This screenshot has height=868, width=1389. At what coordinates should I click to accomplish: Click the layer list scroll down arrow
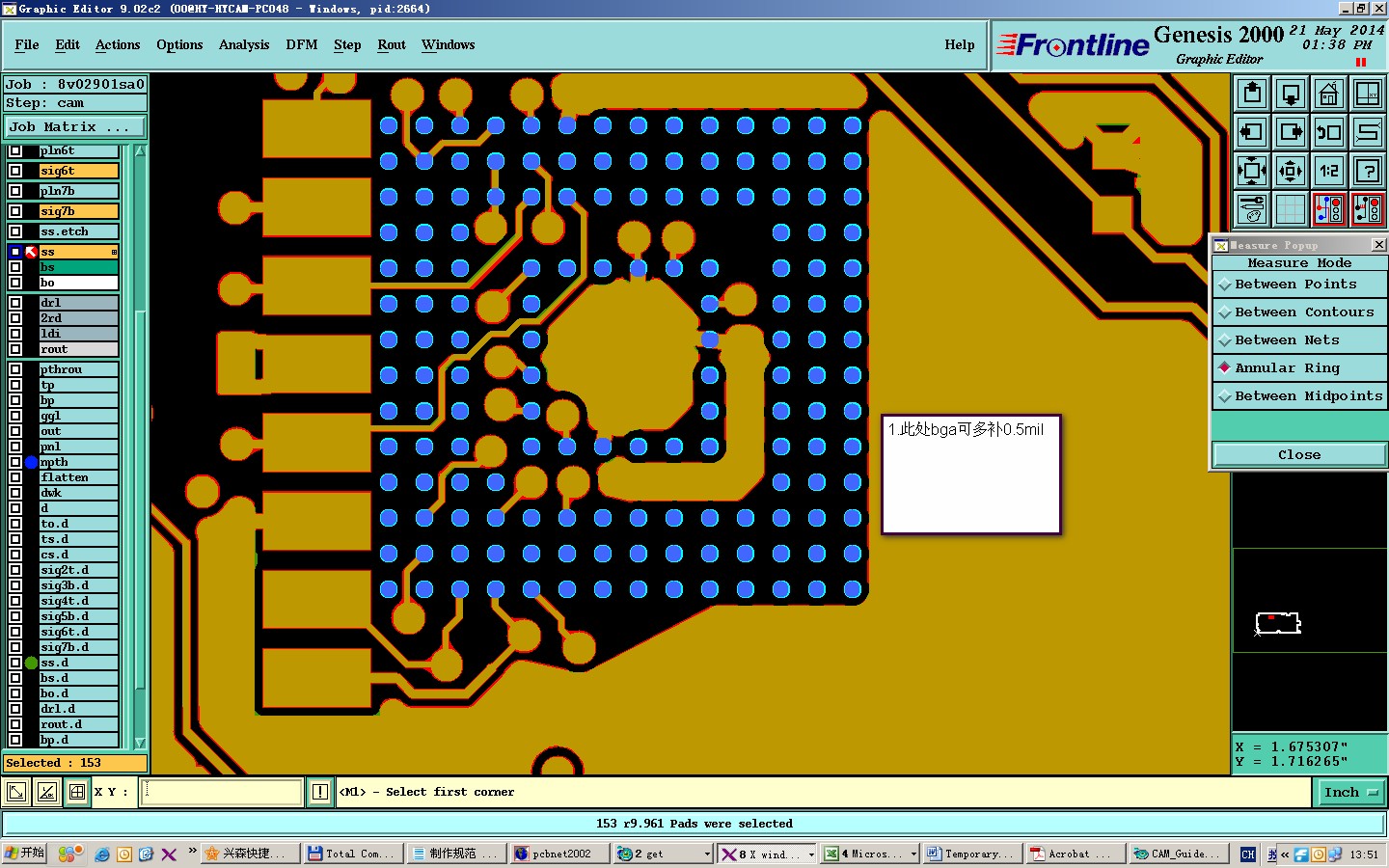click(140, 743)
